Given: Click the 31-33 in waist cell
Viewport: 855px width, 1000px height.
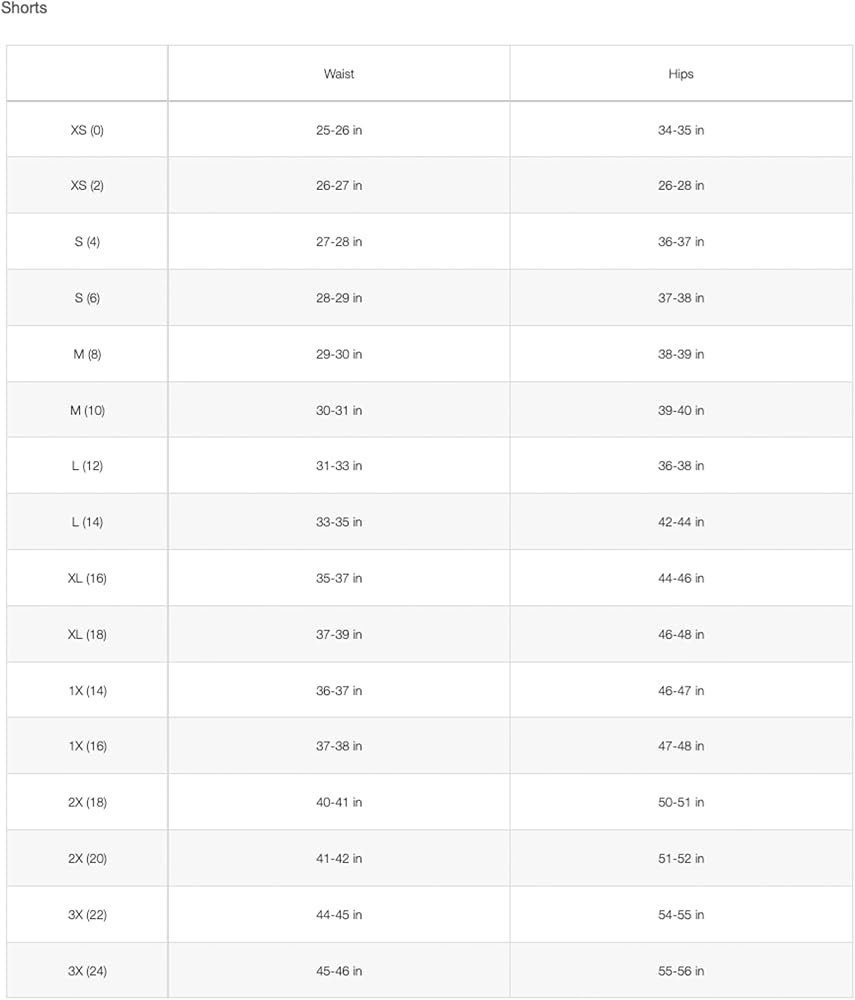Looking at the screenshot, I should tap(339, 466).
